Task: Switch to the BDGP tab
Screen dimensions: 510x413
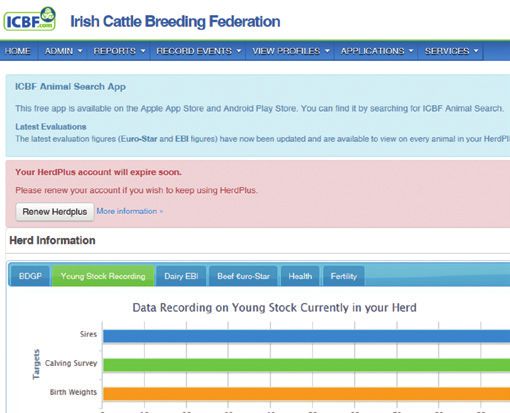Action: pyautogui.click(x=30, y=276)
